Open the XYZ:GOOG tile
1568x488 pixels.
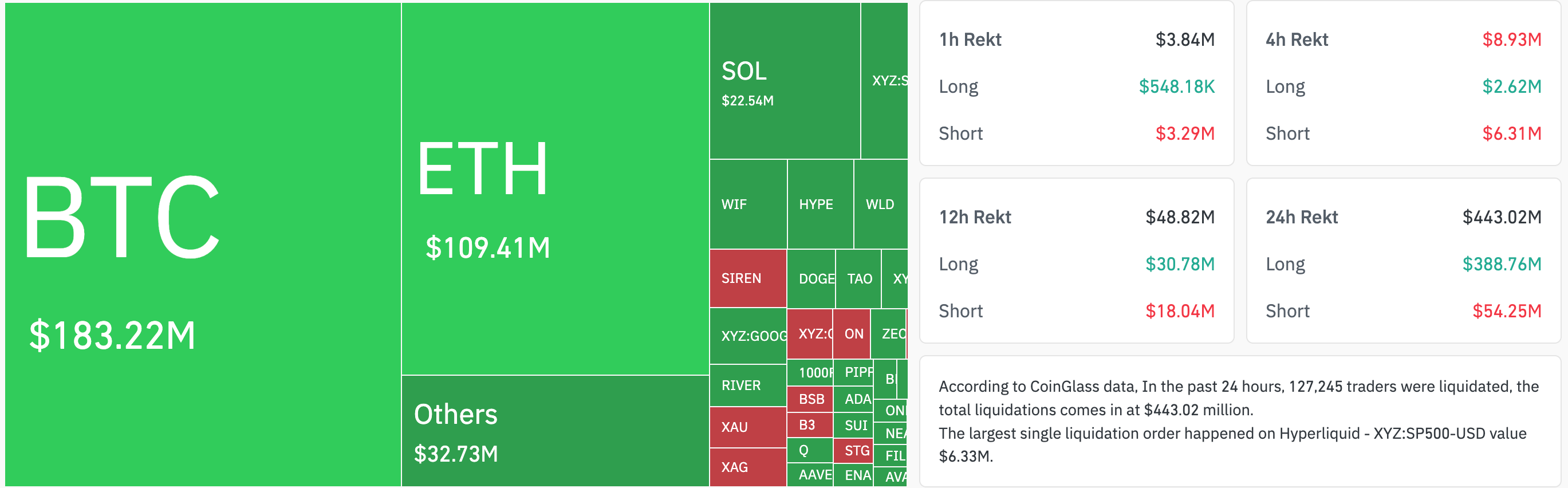pos(747,336)
